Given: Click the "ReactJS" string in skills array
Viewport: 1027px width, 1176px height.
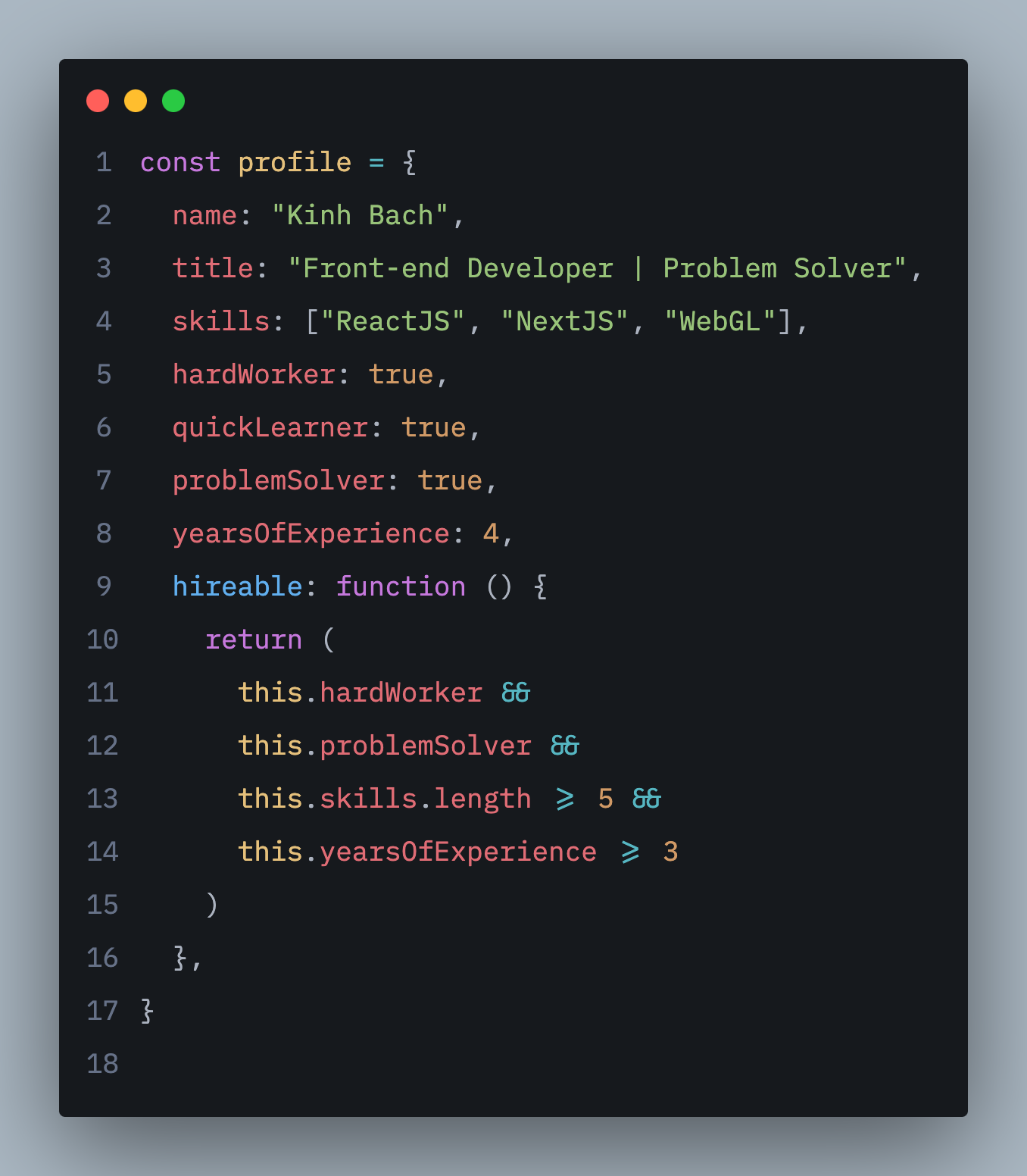Looking at the screenshot, I should 392,321.
